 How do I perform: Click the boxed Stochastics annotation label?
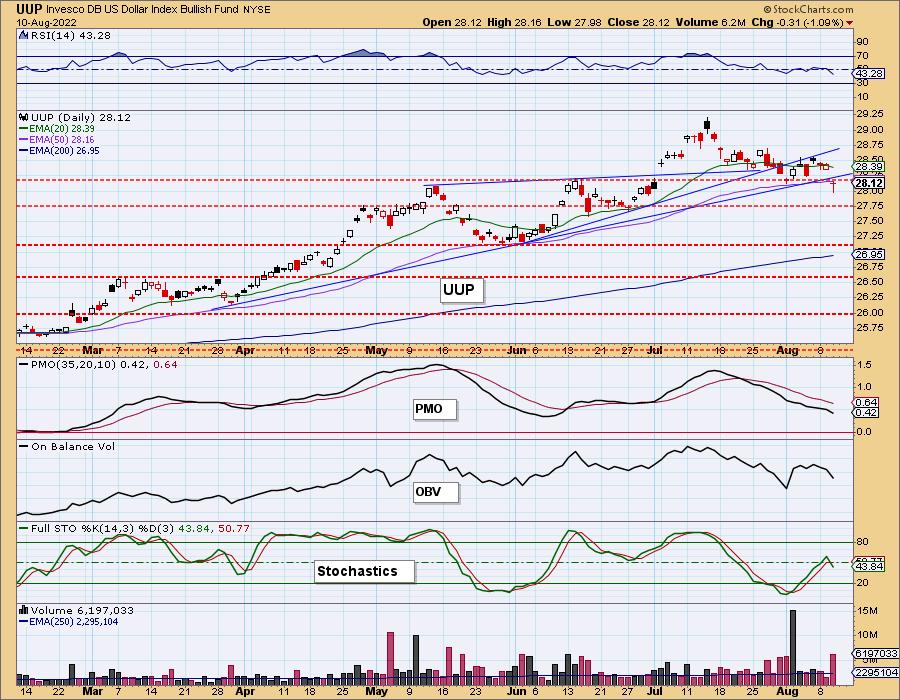click(364, 571)
